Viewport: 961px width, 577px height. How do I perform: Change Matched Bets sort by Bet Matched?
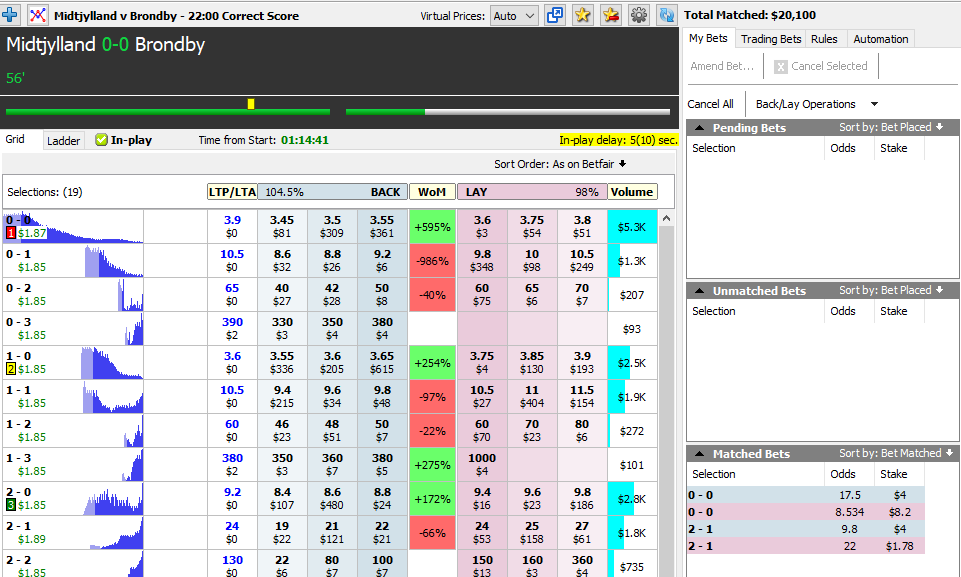[x=896, y=453]
